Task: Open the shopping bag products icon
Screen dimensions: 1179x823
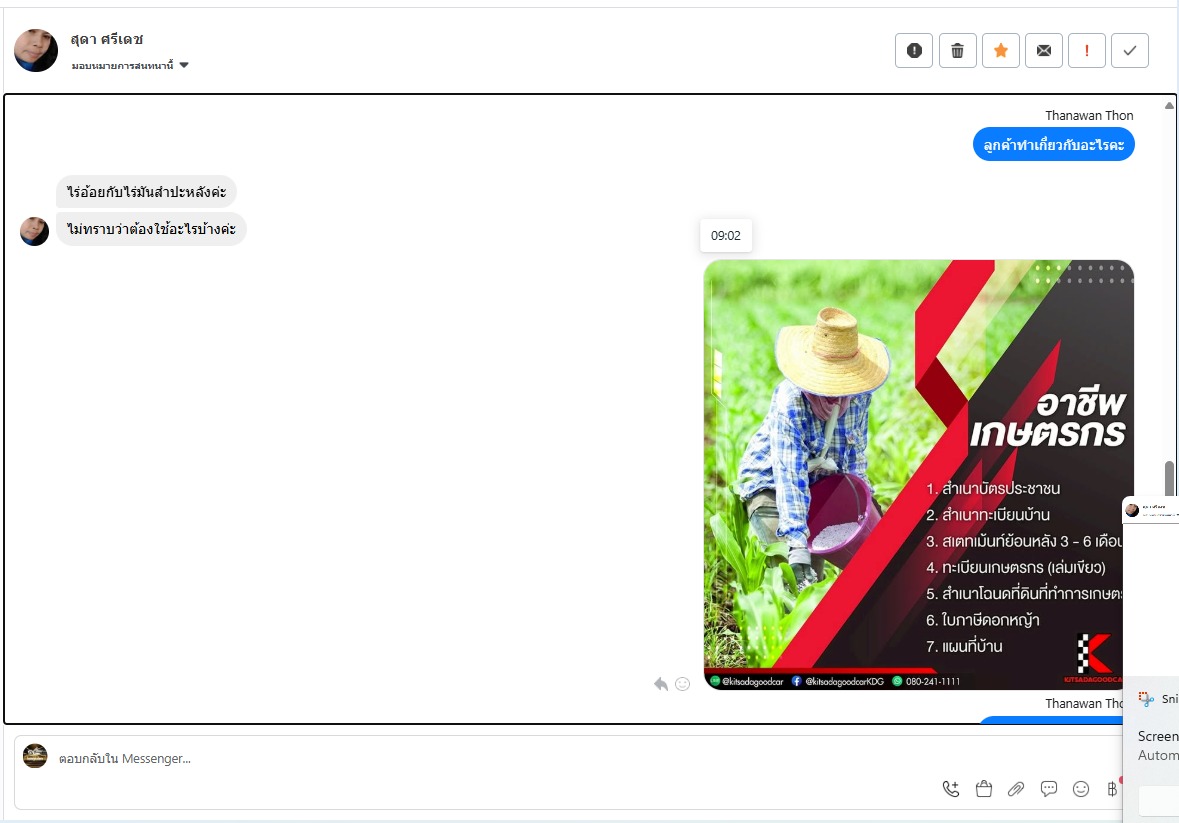Action: pos(984,788)
